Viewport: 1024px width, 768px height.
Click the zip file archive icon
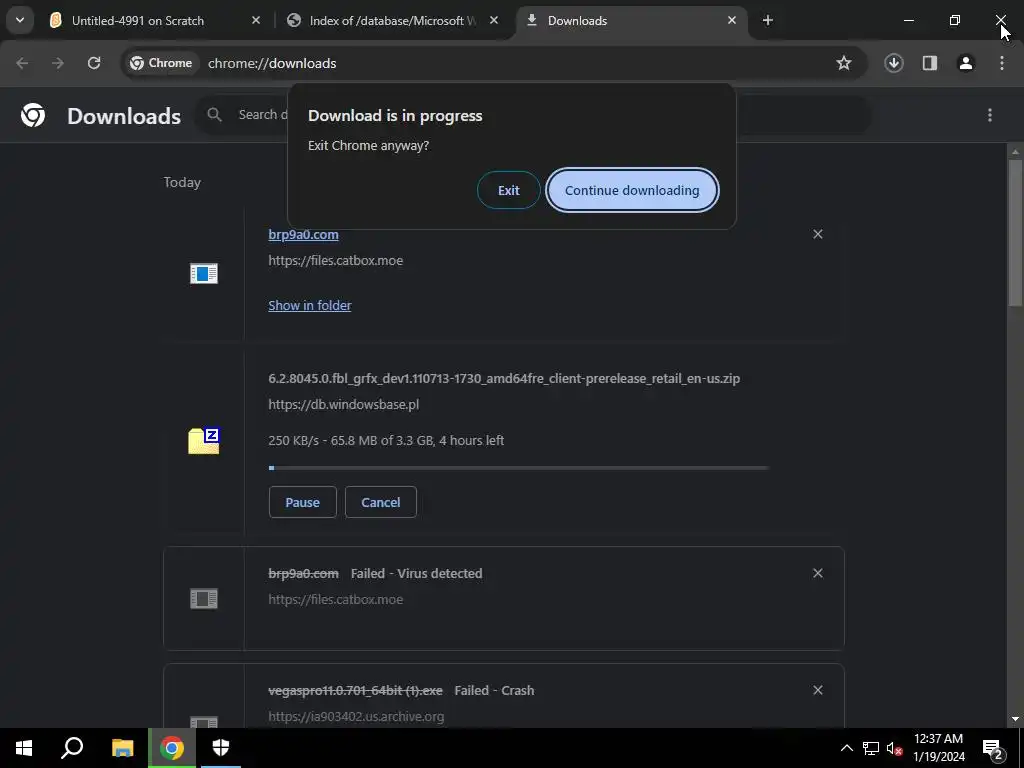[x=204, y=441]
